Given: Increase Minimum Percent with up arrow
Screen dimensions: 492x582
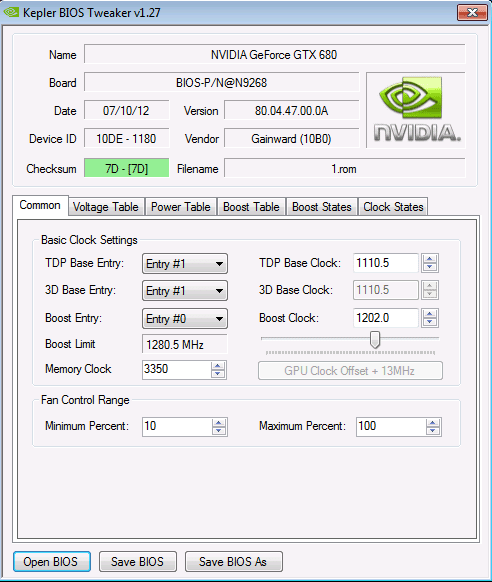Looking at the screenshot, I should (x=219, y=423).
